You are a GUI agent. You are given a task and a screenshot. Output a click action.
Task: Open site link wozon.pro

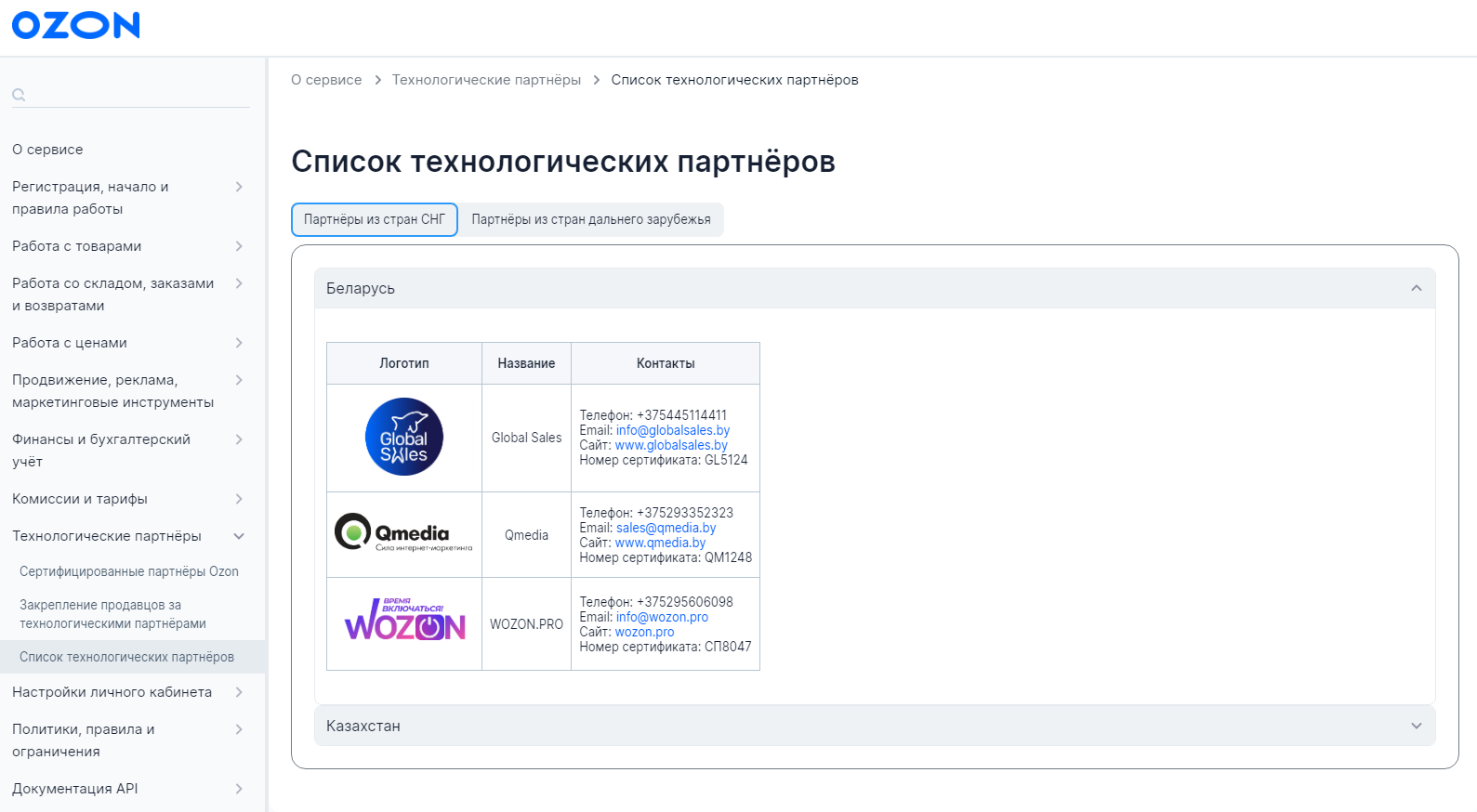[x=644, y=632]
